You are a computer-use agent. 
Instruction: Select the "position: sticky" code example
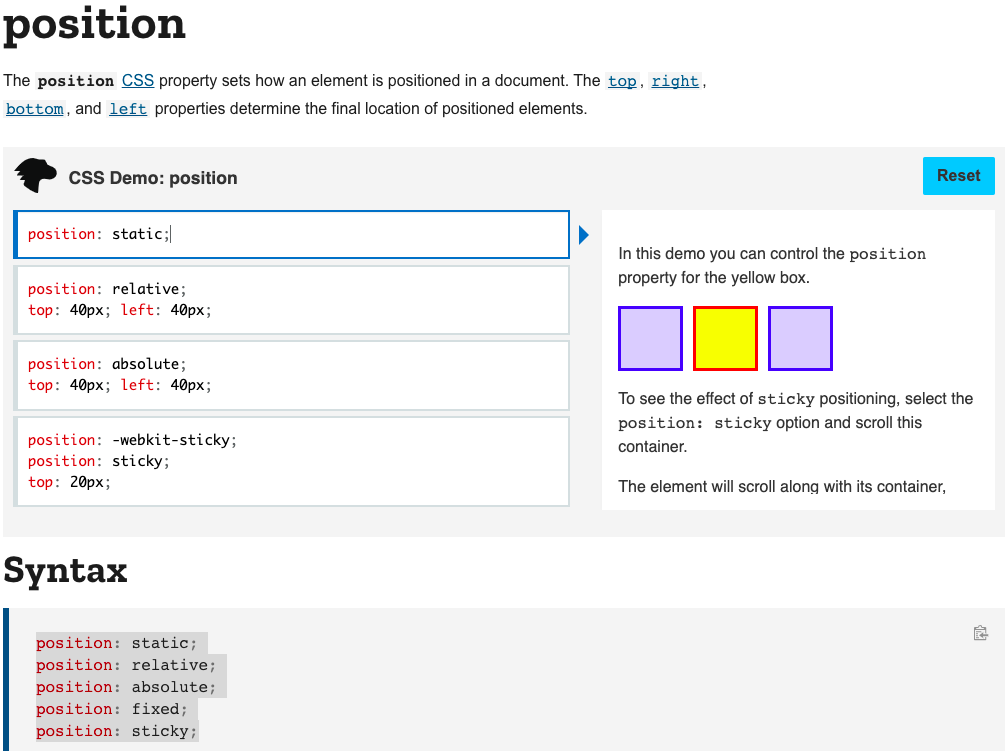(292, 461)
